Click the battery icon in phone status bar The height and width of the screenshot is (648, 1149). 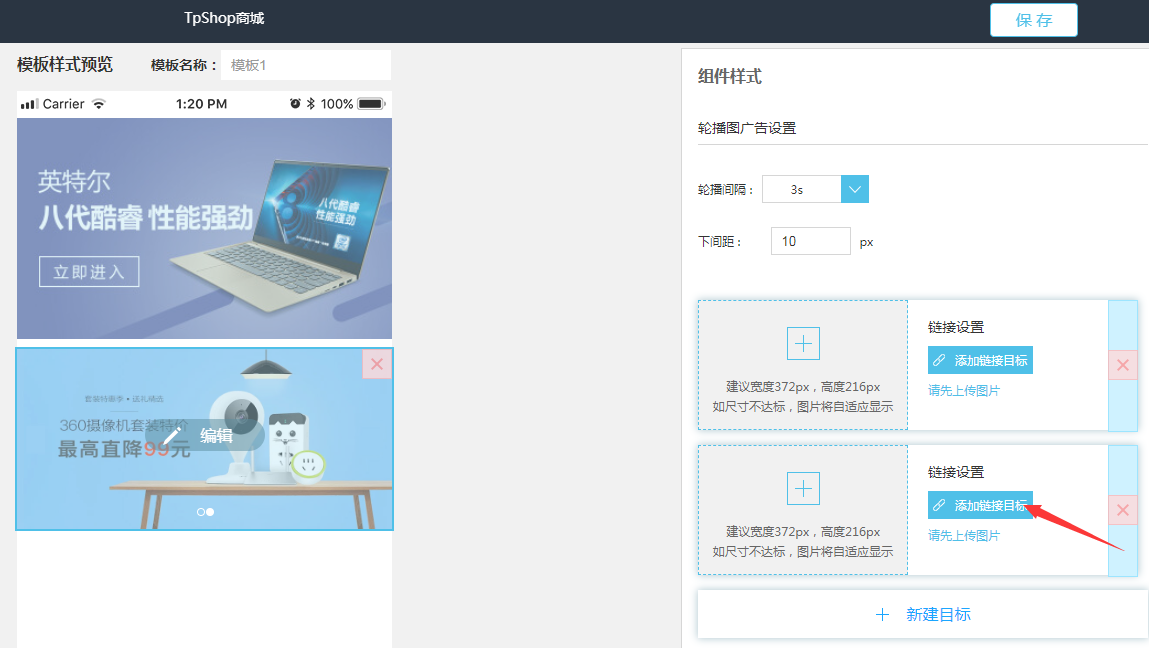[371, 104]
